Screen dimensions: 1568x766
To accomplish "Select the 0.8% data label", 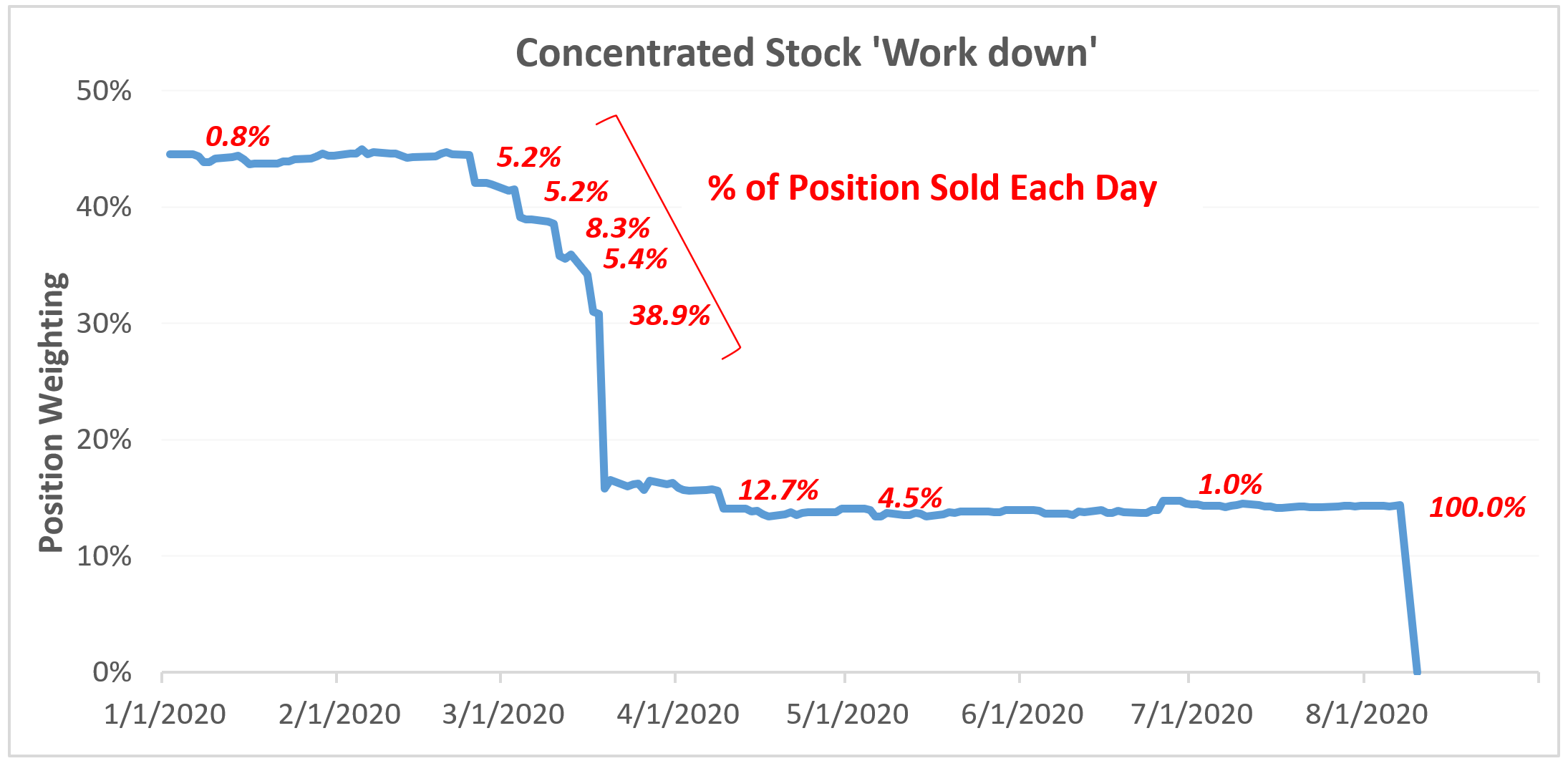I will 238,136.
